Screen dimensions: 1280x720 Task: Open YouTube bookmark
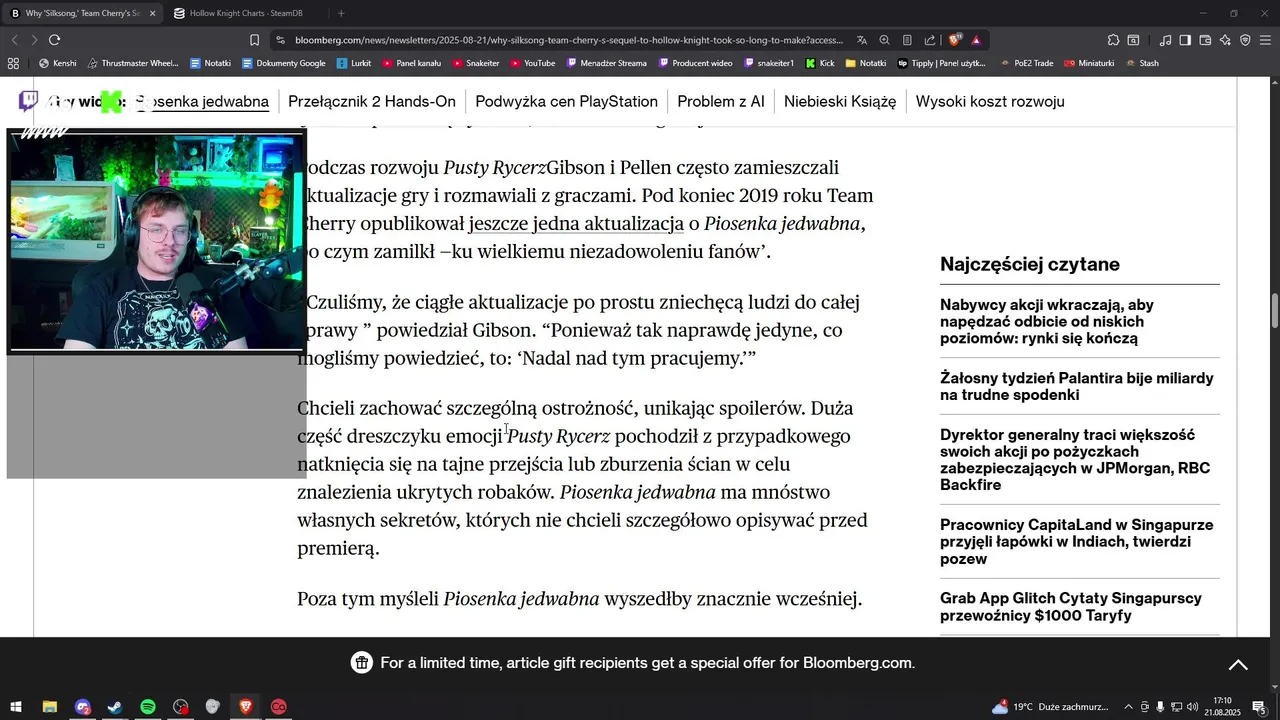click(532, 63)
